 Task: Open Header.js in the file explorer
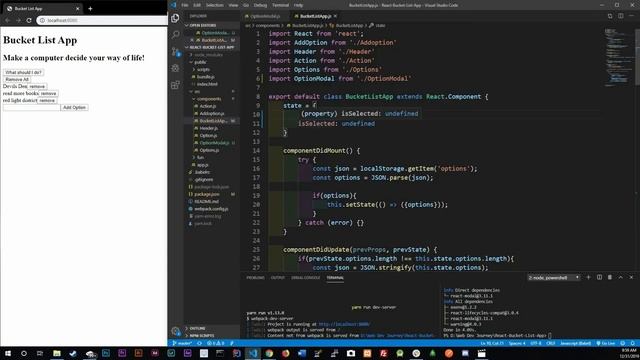[x=209, y=128]
